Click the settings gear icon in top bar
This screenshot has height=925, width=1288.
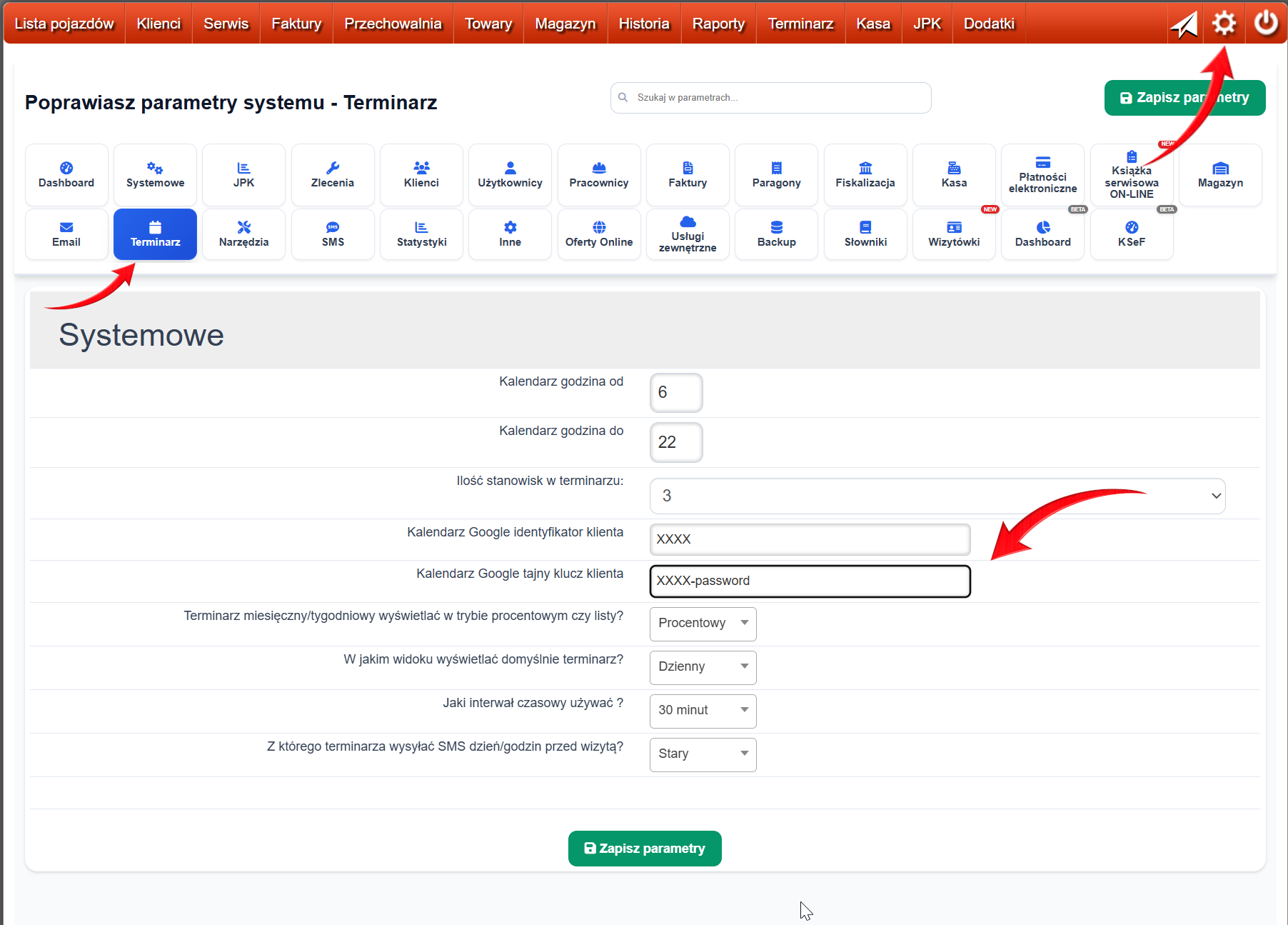coord(1224,24)
